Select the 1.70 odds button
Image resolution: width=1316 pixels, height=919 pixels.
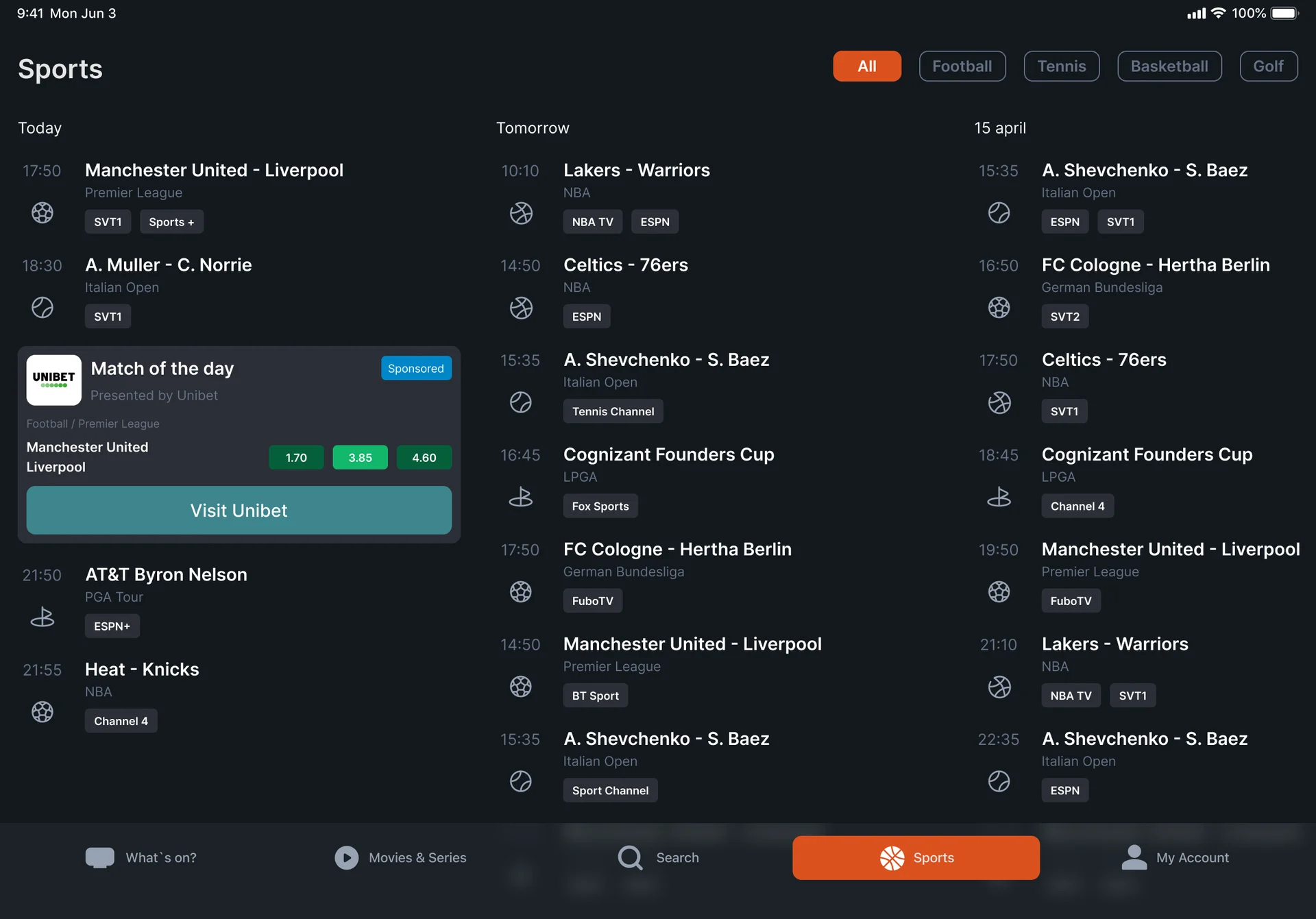[296, 458]
